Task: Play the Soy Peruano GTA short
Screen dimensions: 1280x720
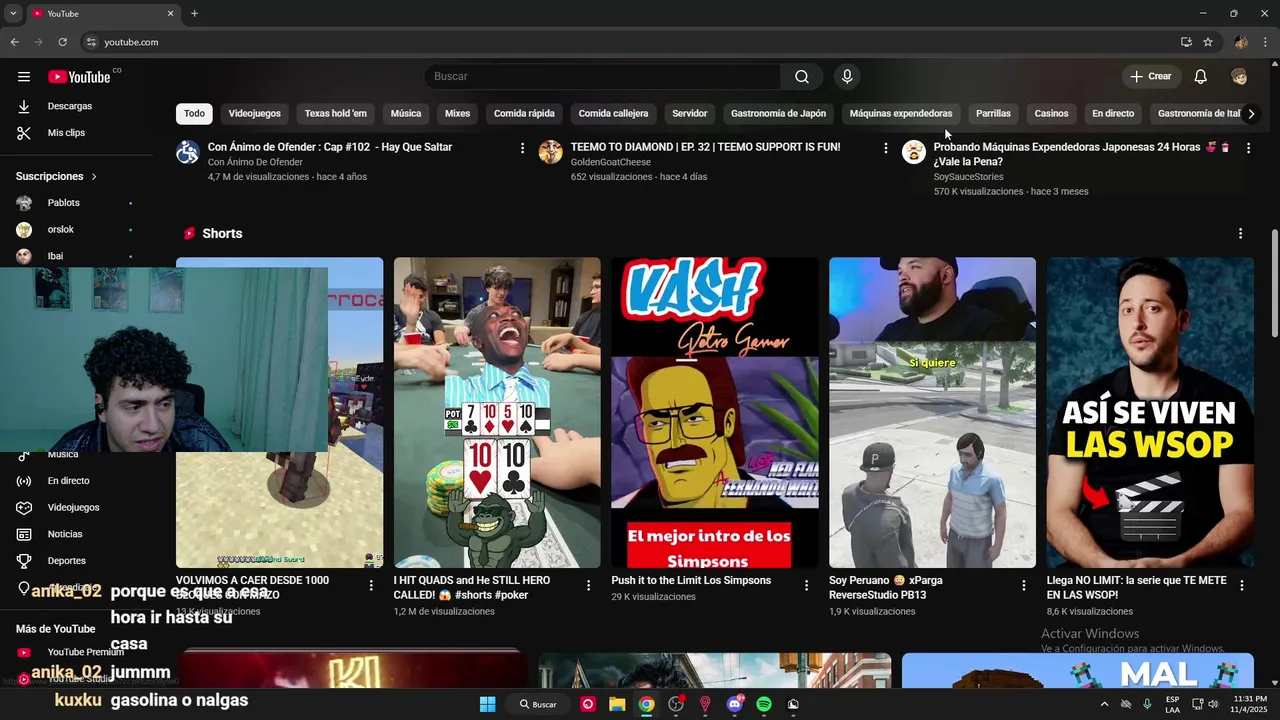Action: click(x=932, y=413)
